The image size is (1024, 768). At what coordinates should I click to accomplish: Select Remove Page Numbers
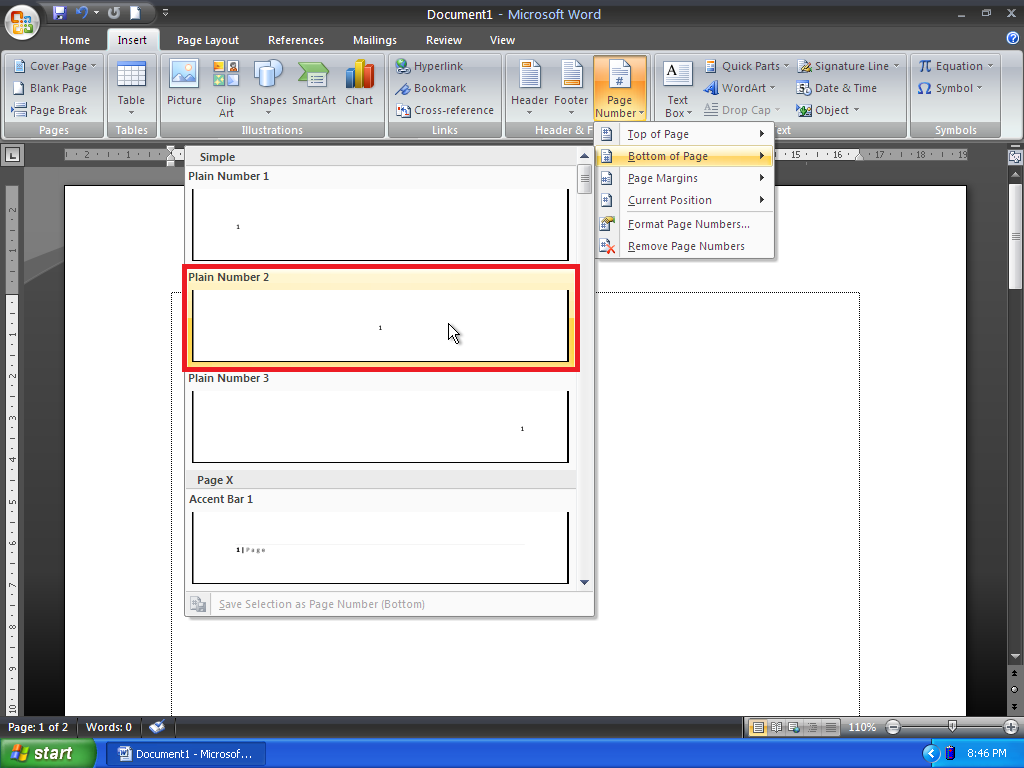684,246
